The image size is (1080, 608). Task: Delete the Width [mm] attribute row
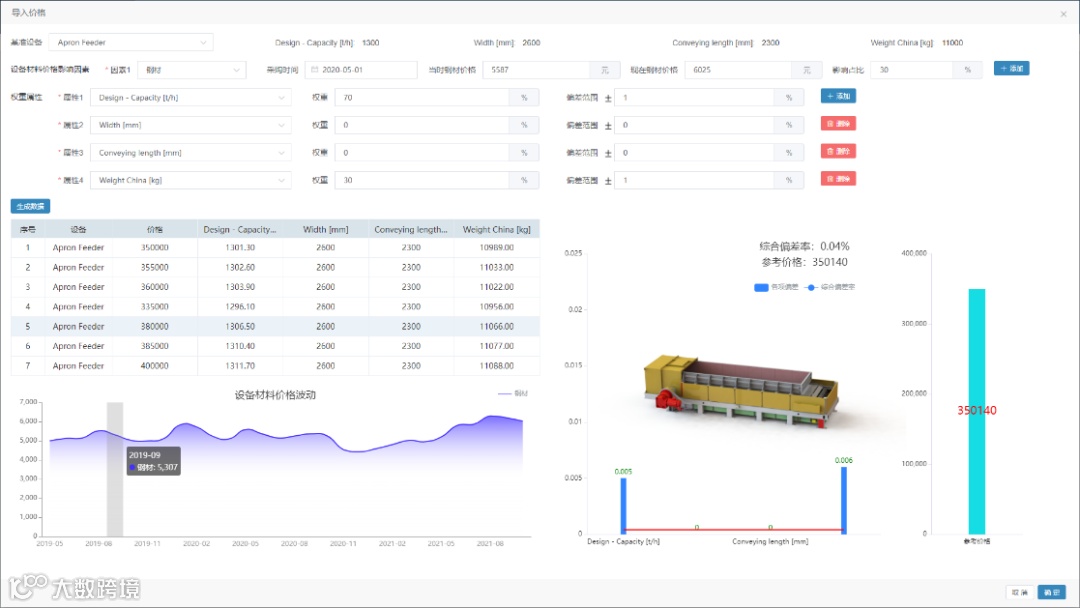pos(838,123)
